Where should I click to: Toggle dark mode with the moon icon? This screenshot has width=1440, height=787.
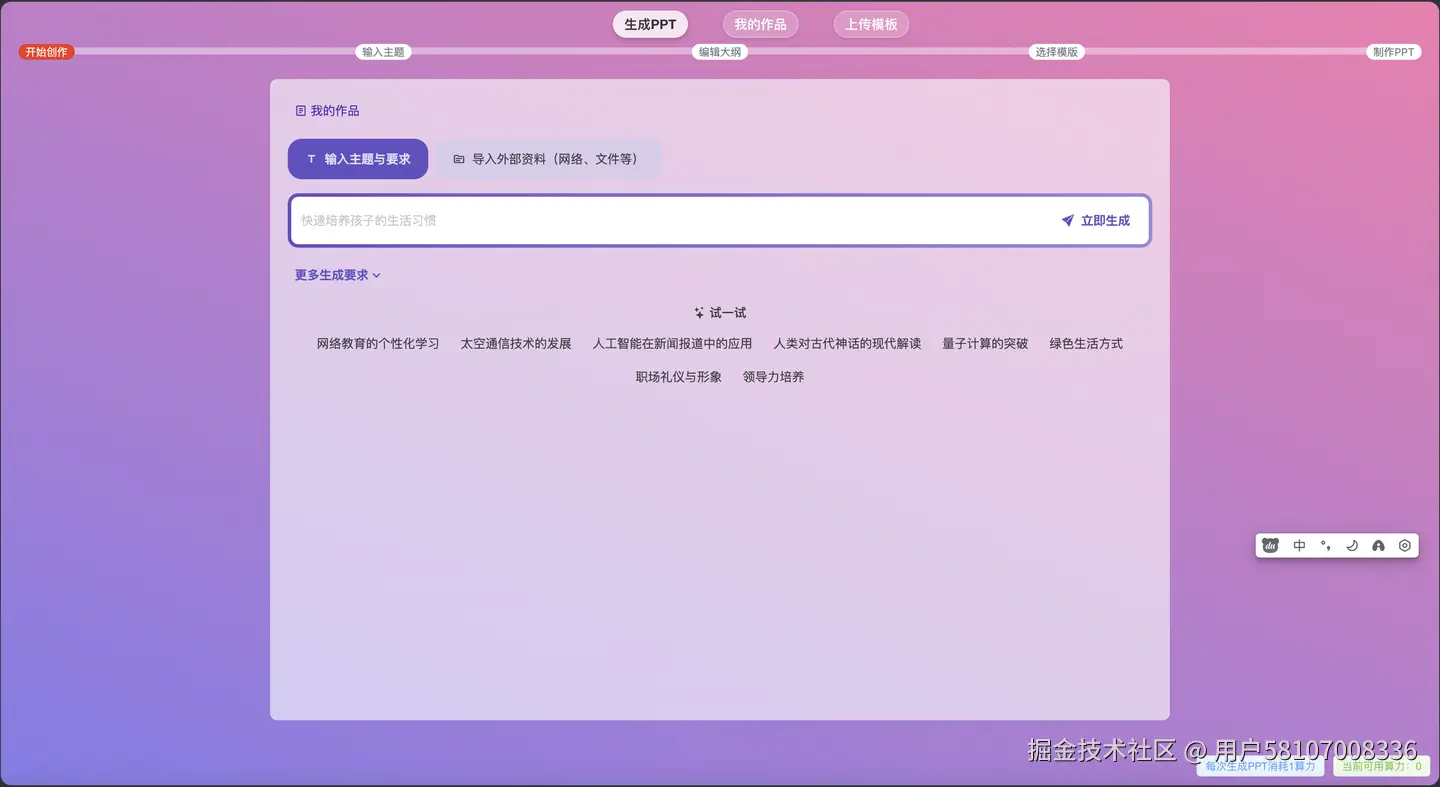pyautogui.click(x=1352, y=545)
